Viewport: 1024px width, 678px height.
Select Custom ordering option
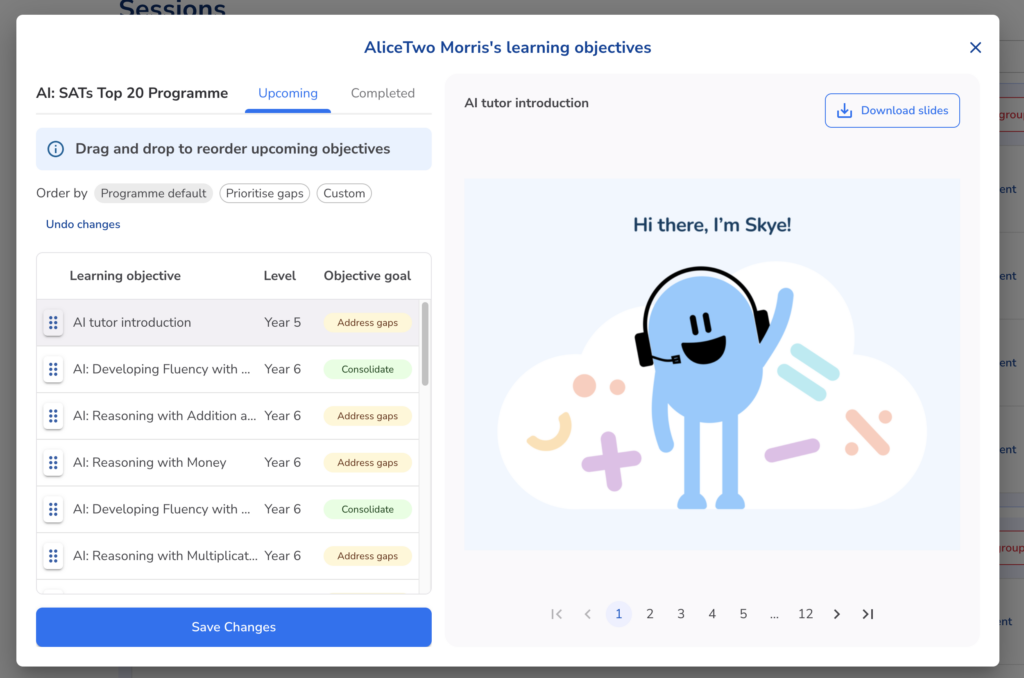[344, 193]
